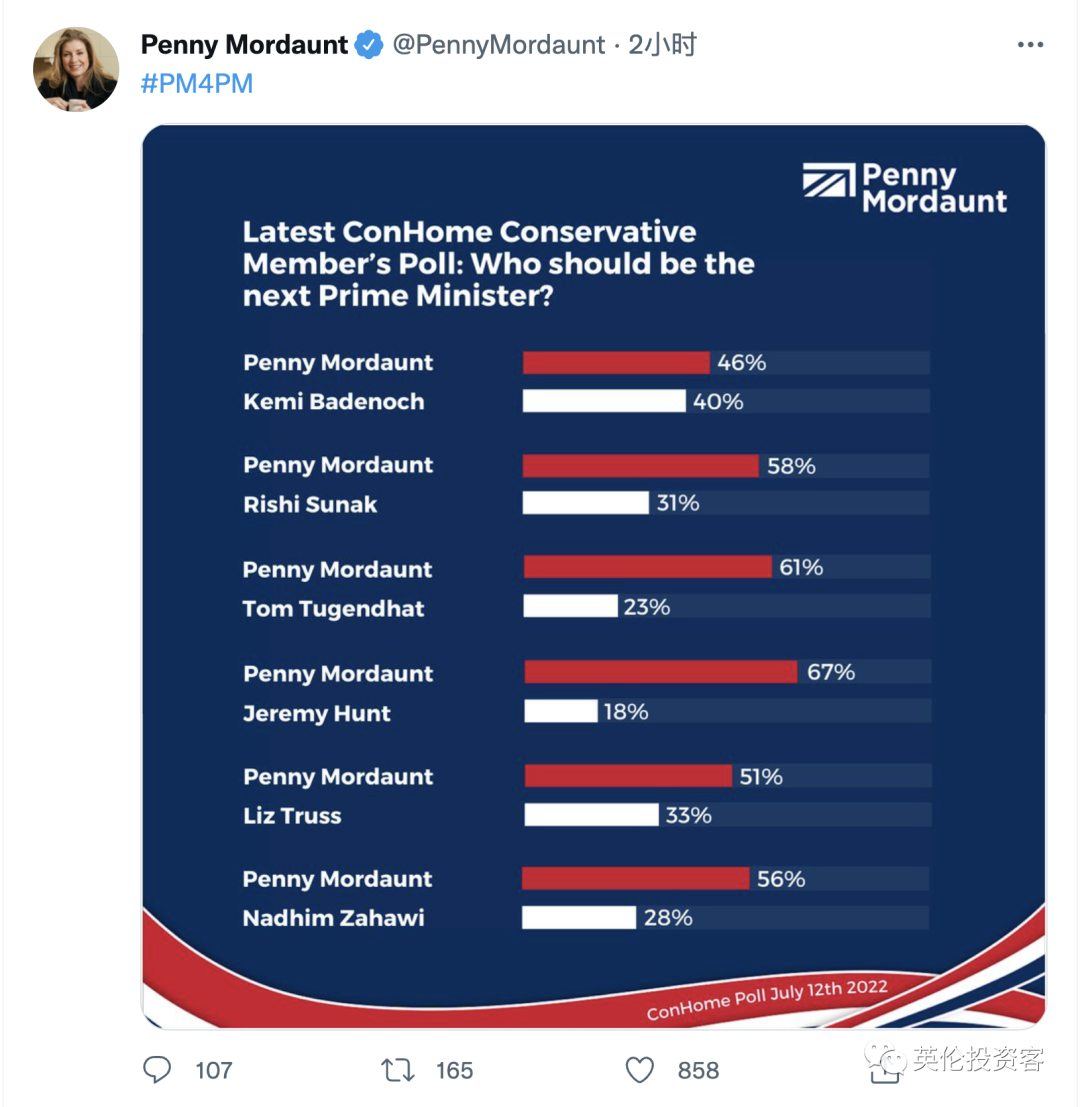Click the Penny Mordaunt display name
Viewport: 1080px width, 1107px height.
pyautogui.click(x=244, y=44)
